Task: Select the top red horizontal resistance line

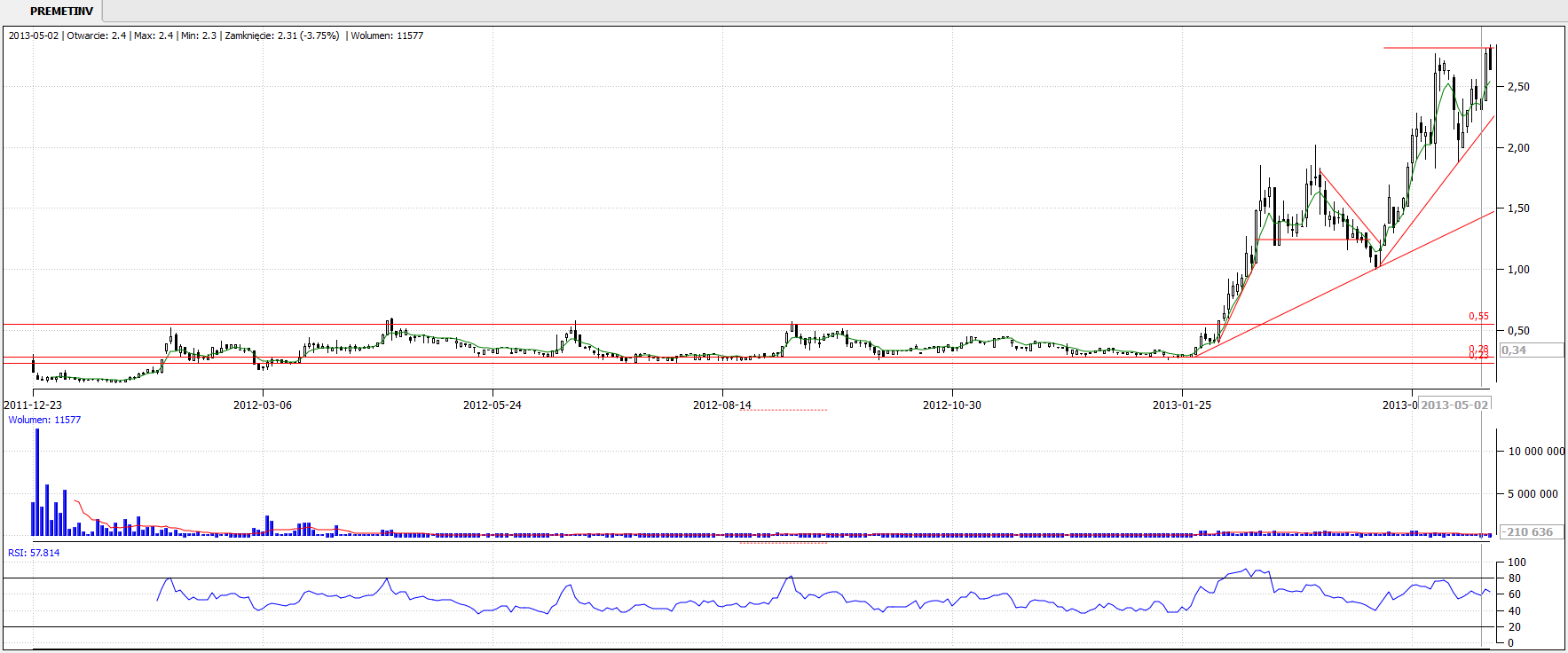Action: [x=1433, y=48]
